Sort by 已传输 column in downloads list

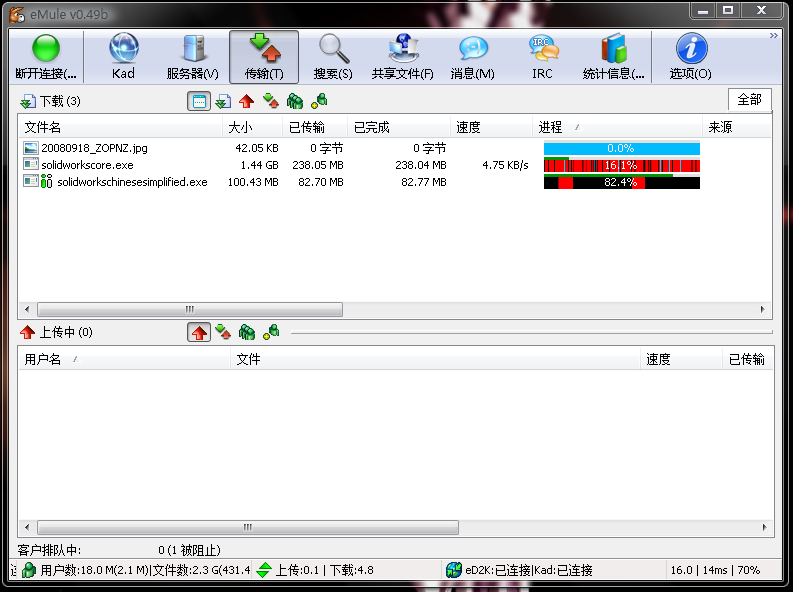315,127
